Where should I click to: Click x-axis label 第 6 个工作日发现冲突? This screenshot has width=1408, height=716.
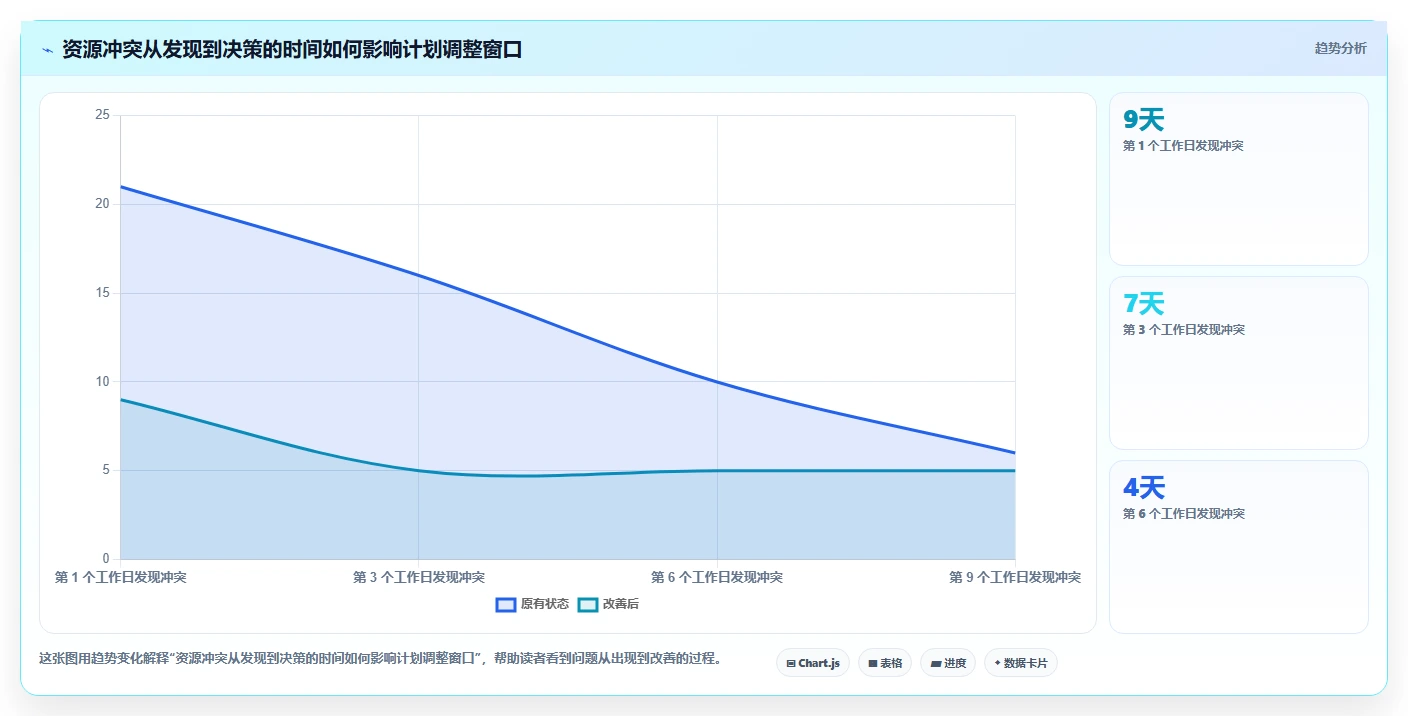tap(717, 578)
